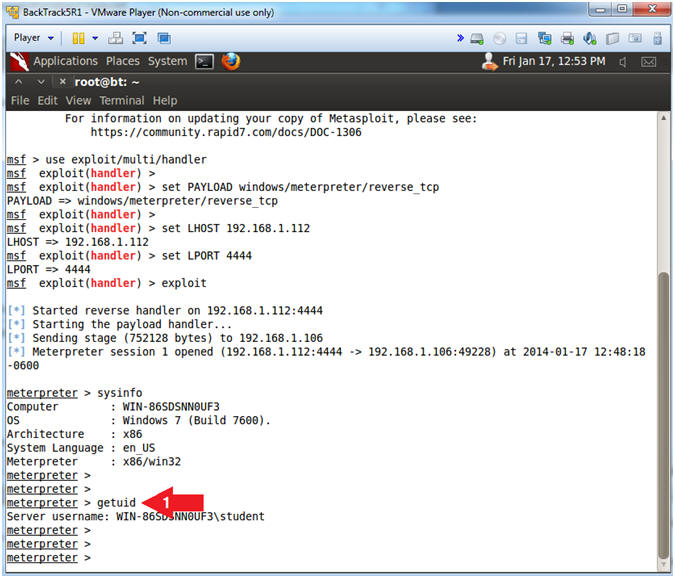Click 'set LPORT 4444' command text
Screen dimensions: 675x578
pos(207,256)
